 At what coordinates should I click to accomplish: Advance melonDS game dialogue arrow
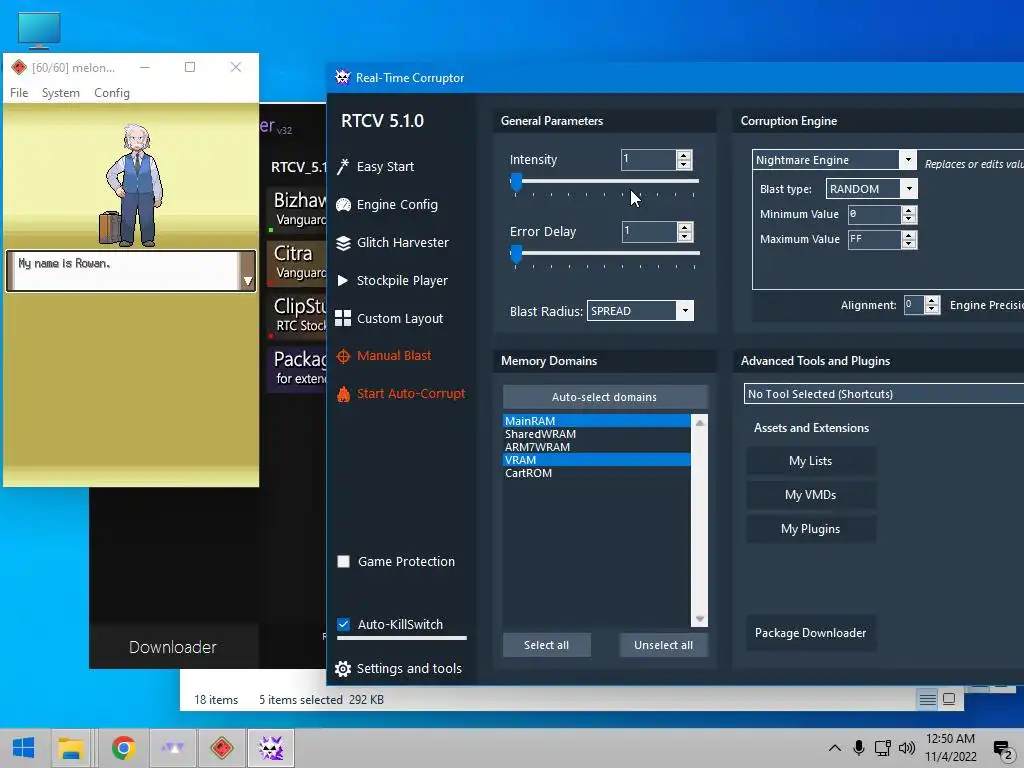click(x=248, y=281)
